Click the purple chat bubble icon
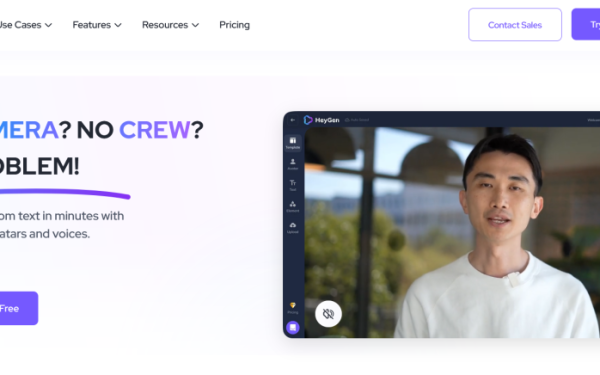The width and height of the screenshot is (600, 375). [x=293, y=328]
